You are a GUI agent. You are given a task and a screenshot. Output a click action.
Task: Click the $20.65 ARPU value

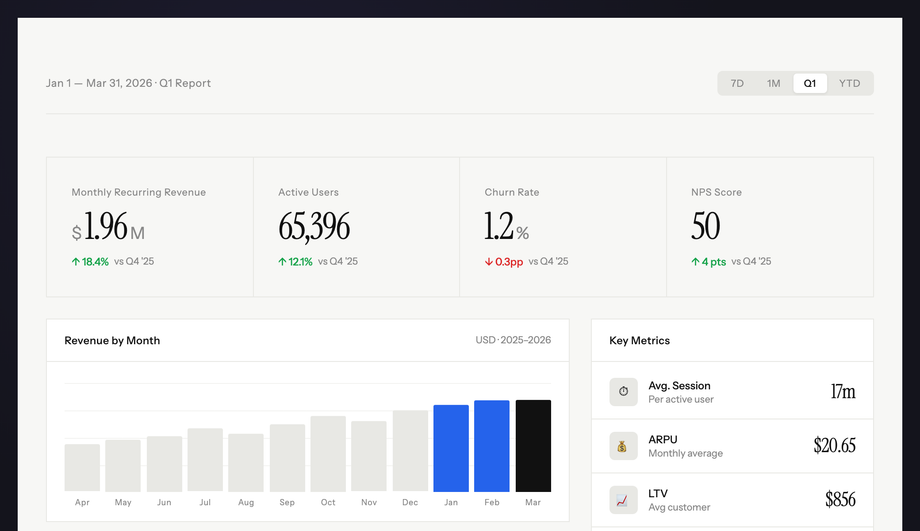(834, 445)
